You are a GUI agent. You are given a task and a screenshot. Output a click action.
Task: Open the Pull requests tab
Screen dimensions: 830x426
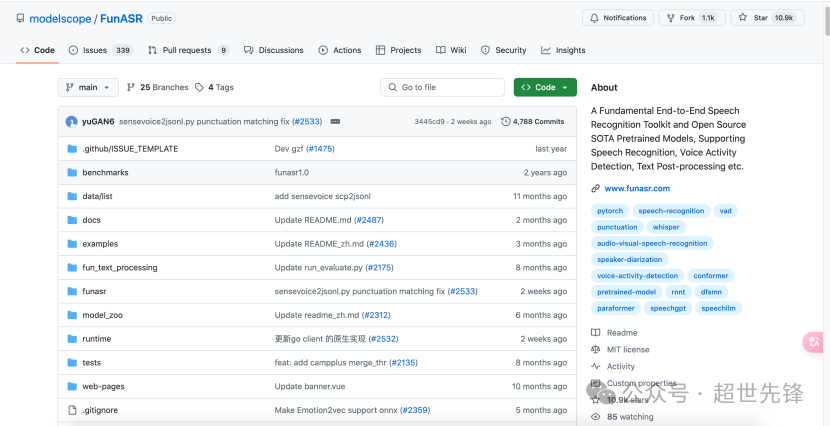pos(188,50)
